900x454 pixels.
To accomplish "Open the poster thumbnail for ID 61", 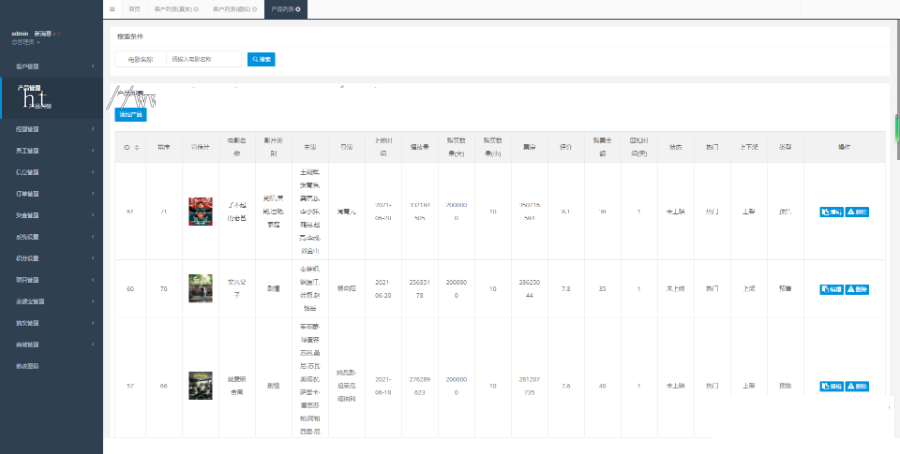I will point(201,211).
